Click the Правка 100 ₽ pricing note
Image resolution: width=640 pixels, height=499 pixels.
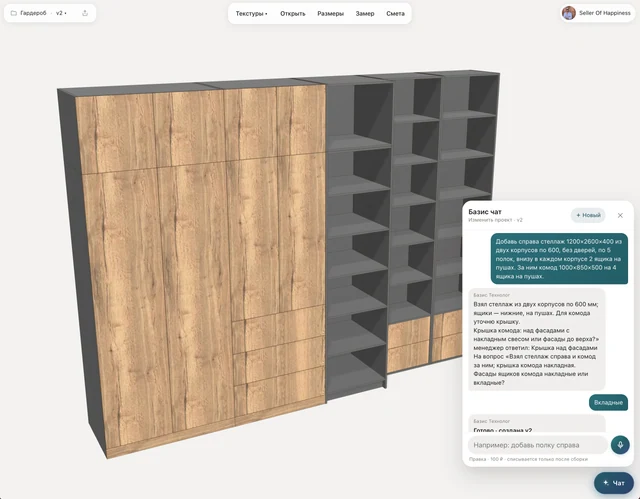[528, 459]
